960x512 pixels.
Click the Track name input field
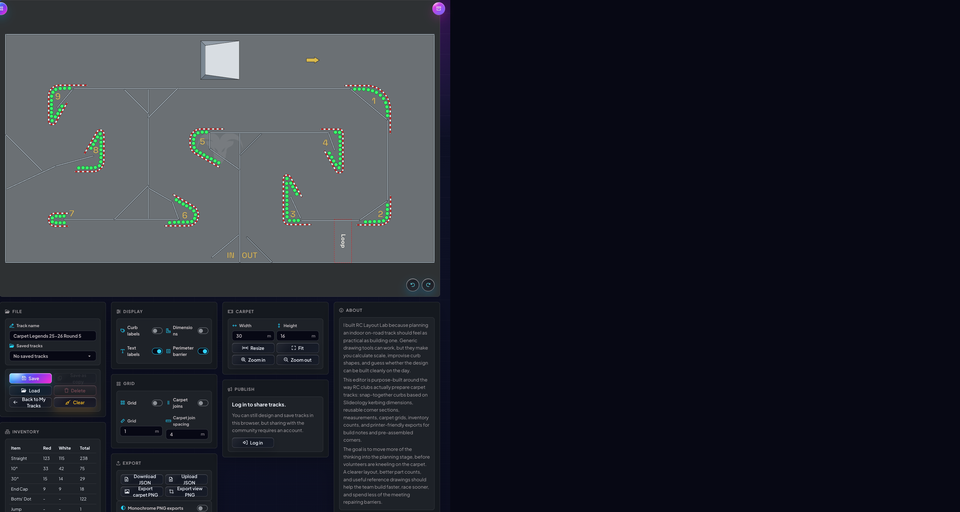click(x=53, y=336)
